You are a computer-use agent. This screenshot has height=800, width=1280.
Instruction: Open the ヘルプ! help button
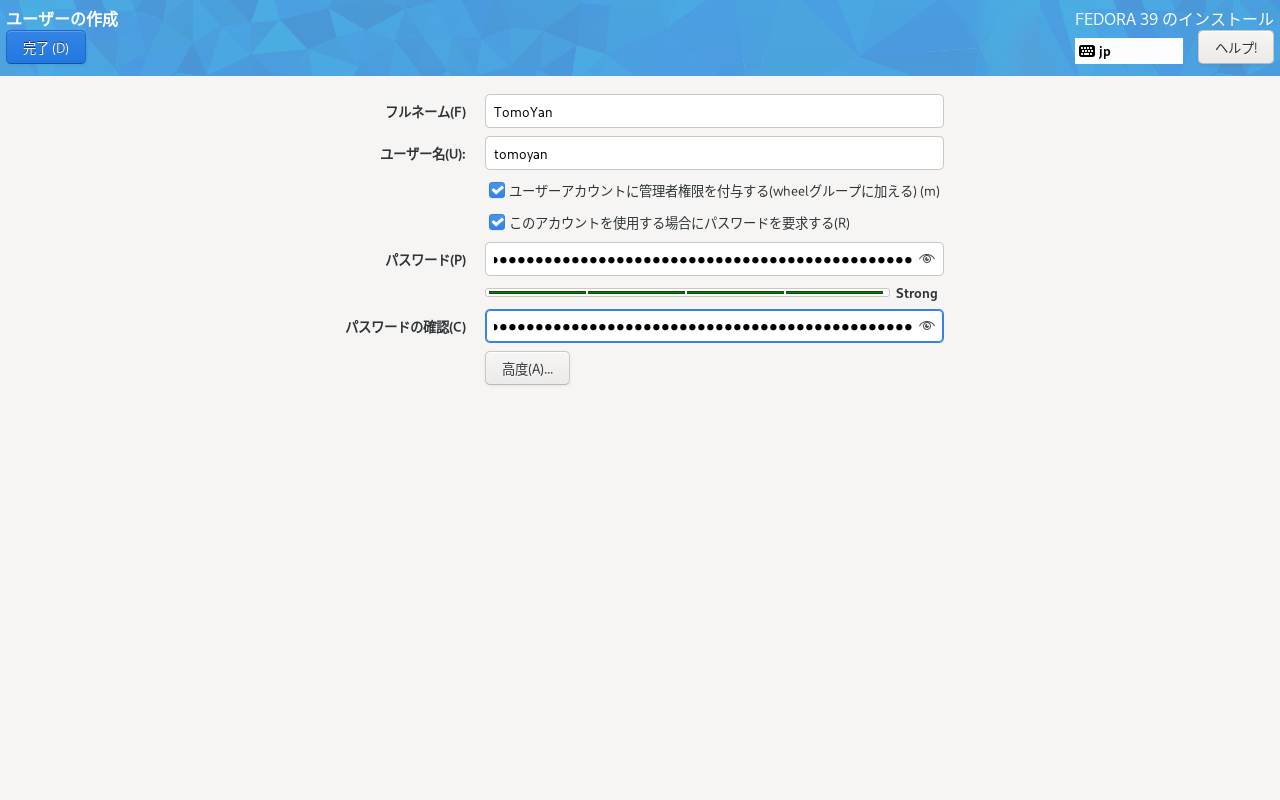pos(1235,47)
